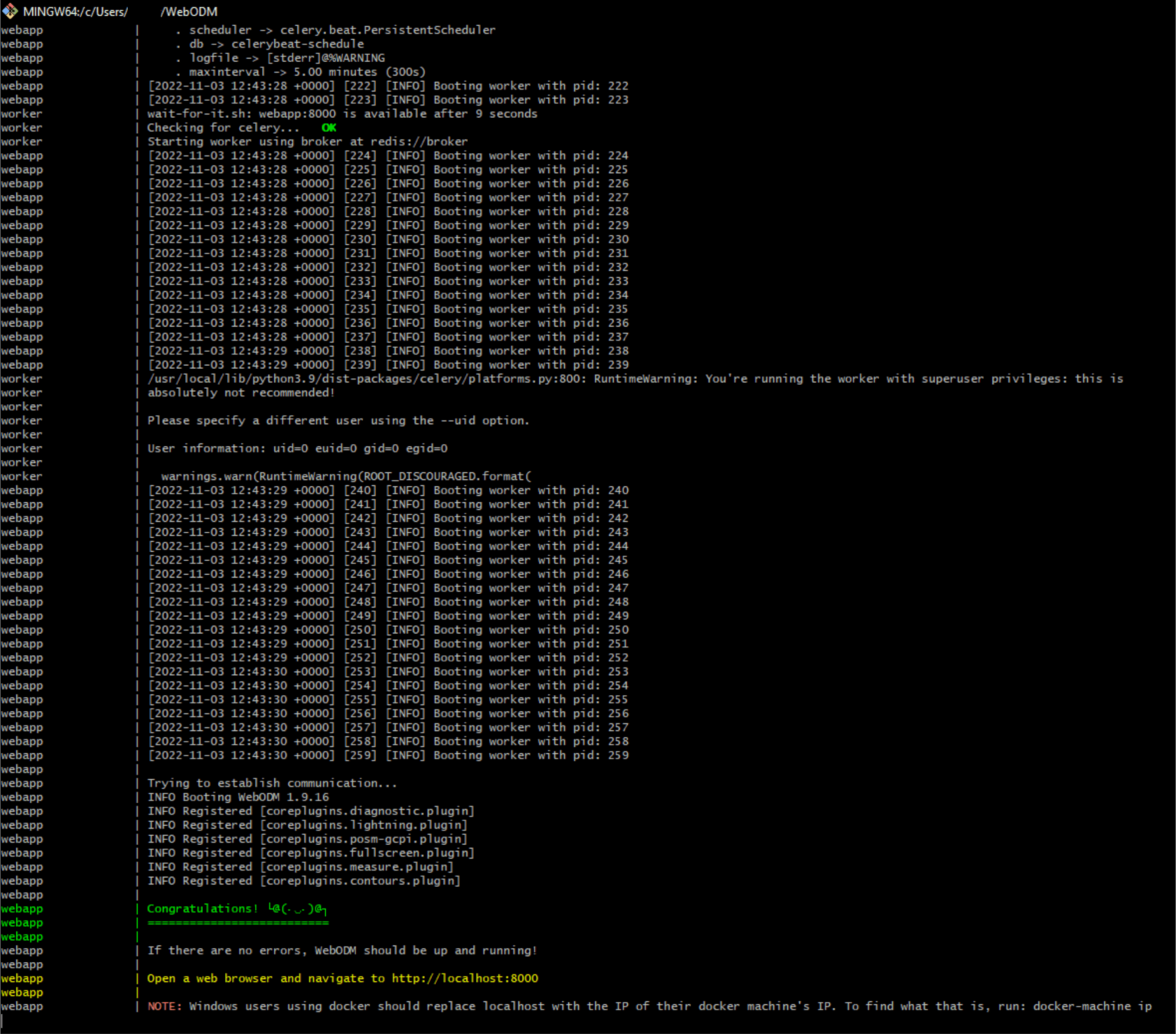Click the "Booting WebODM 1.9.16" line

coord(238,797)
